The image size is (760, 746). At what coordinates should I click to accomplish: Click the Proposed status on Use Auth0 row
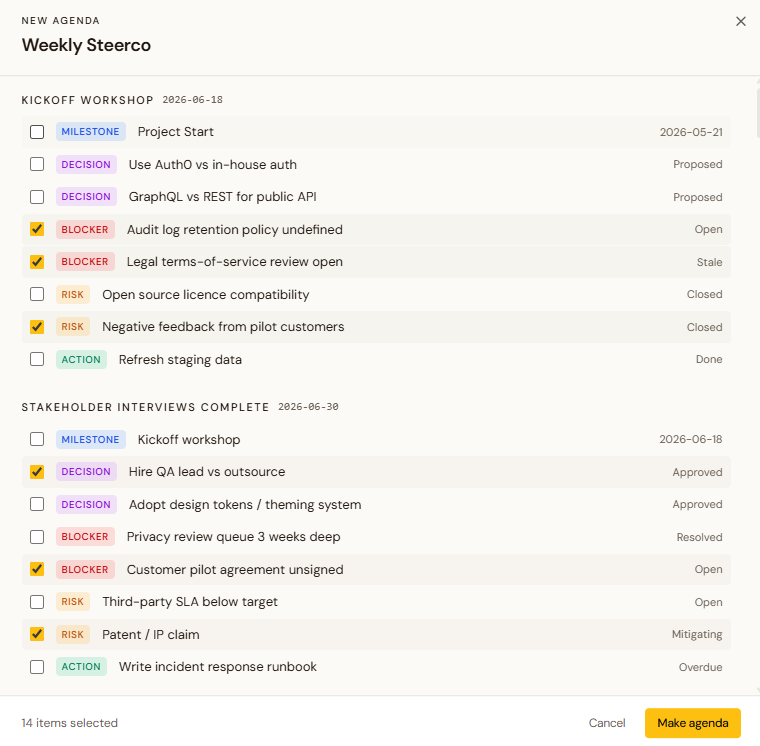[x=697, y=164]
